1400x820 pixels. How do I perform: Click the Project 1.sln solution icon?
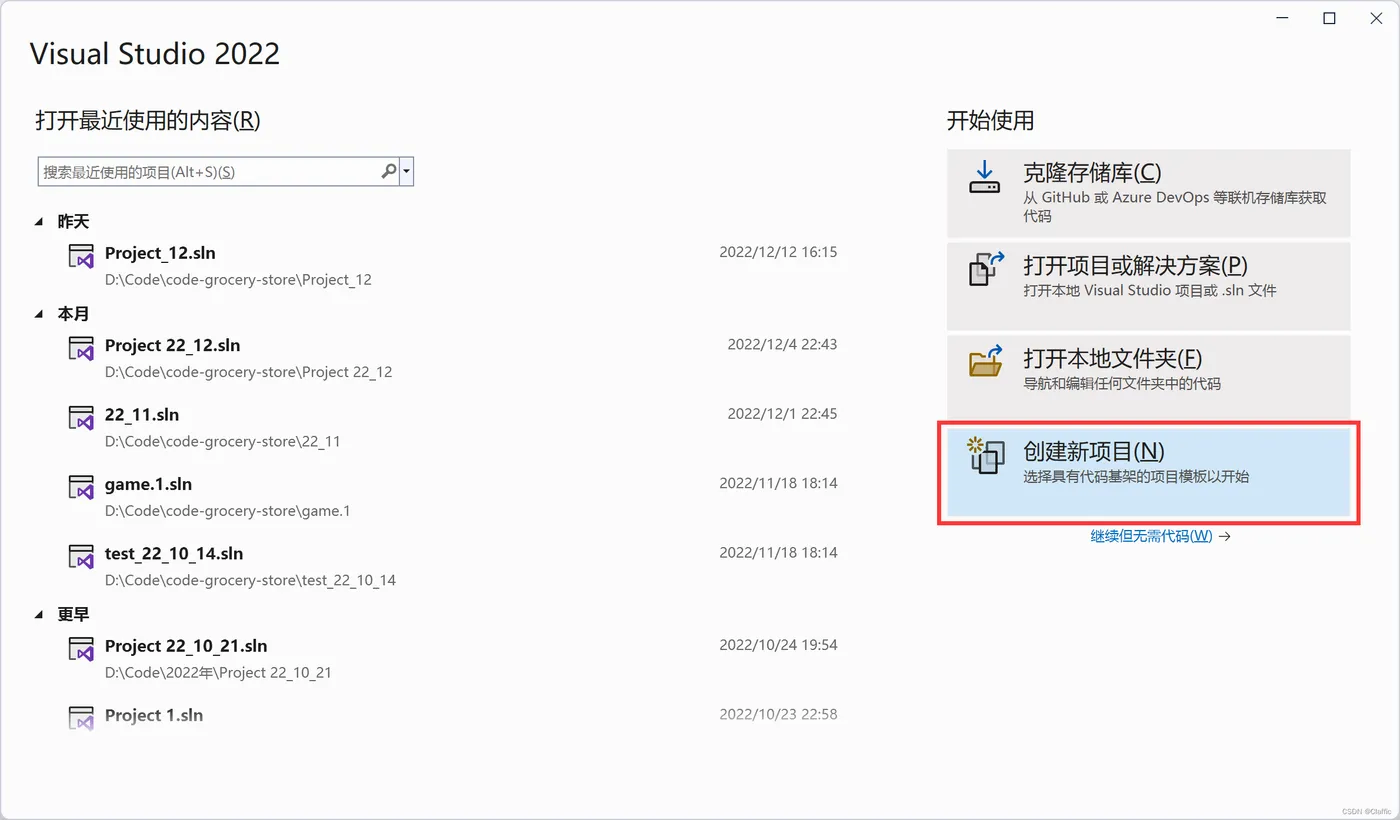81,718
